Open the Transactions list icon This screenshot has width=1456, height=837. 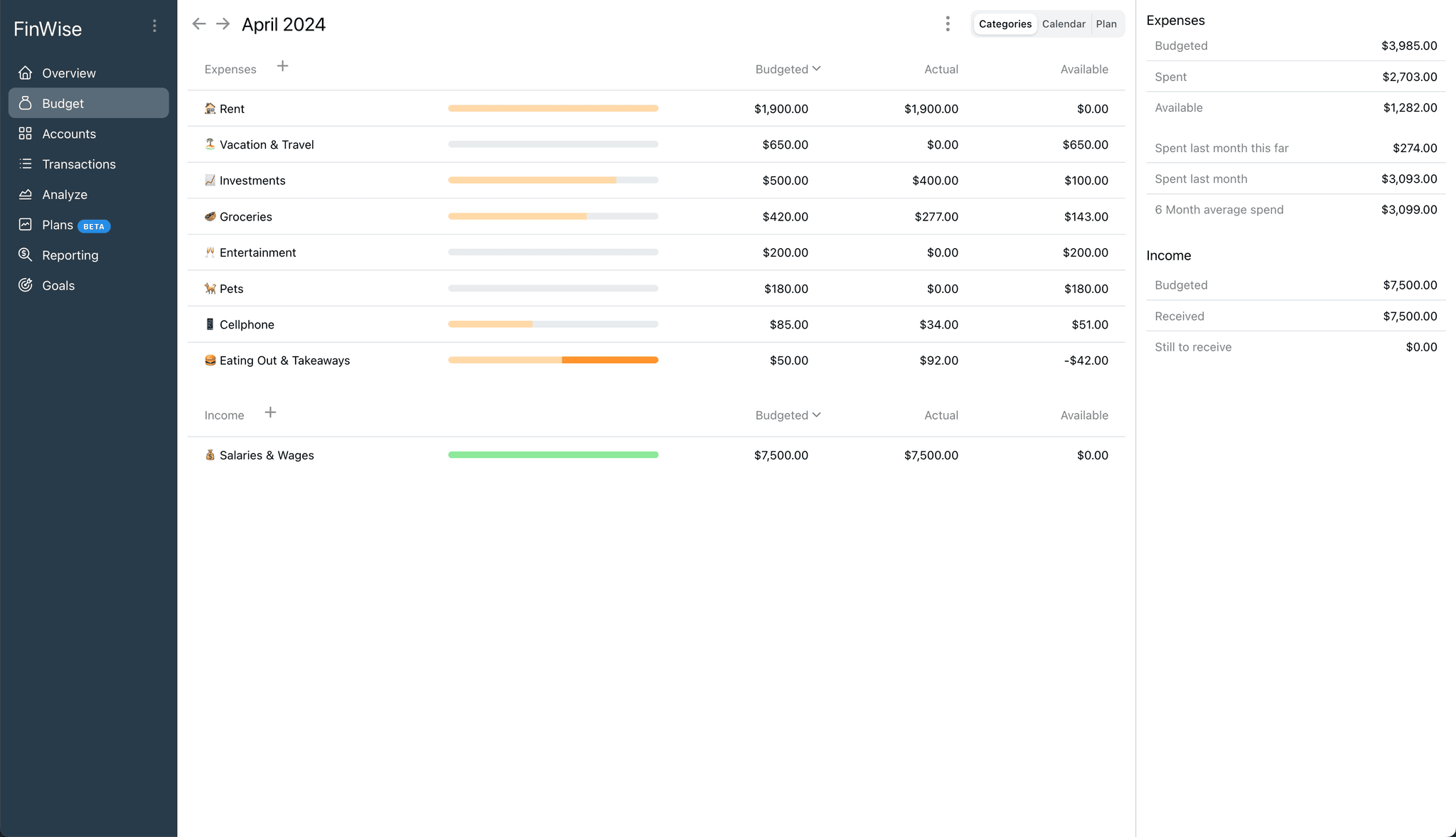click(x=25, y=164)
